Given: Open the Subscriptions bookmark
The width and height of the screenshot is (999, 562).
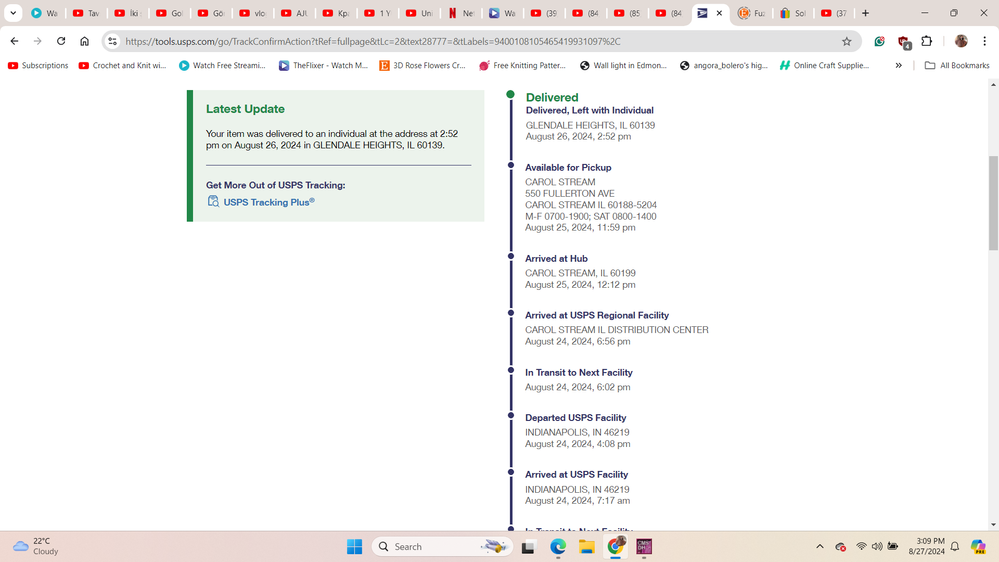Looking at the screenshot, I should click(x=38, y=65).
